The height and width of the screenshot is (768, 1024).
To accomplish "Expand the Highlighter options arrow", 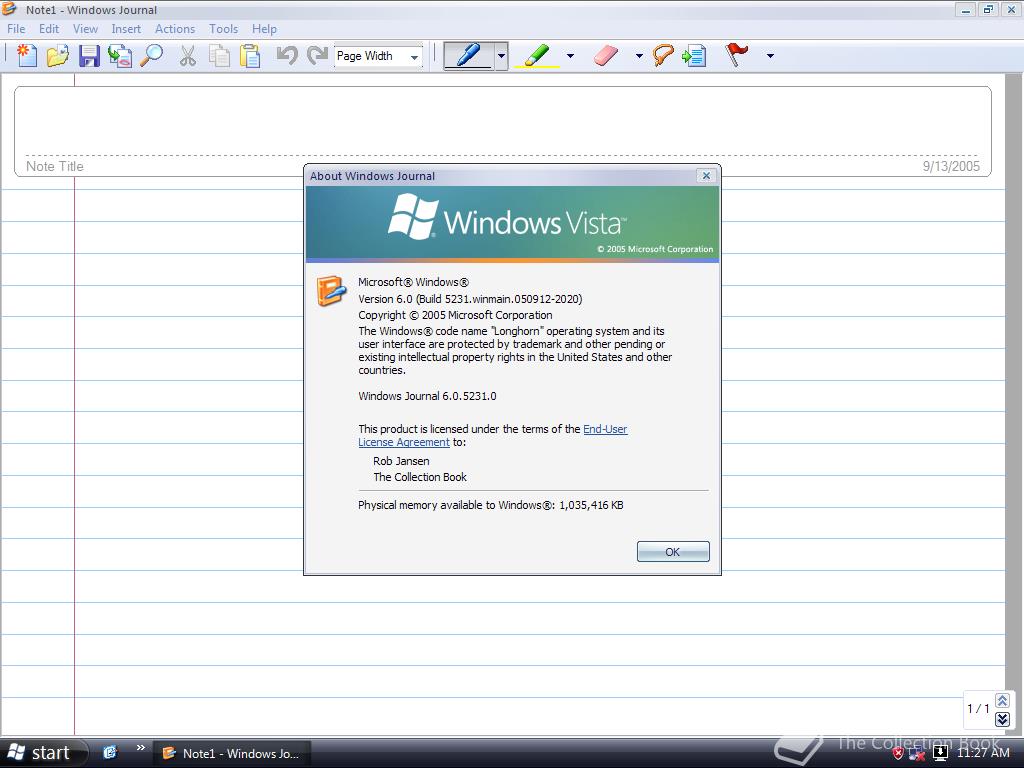I will pos(570,56).
